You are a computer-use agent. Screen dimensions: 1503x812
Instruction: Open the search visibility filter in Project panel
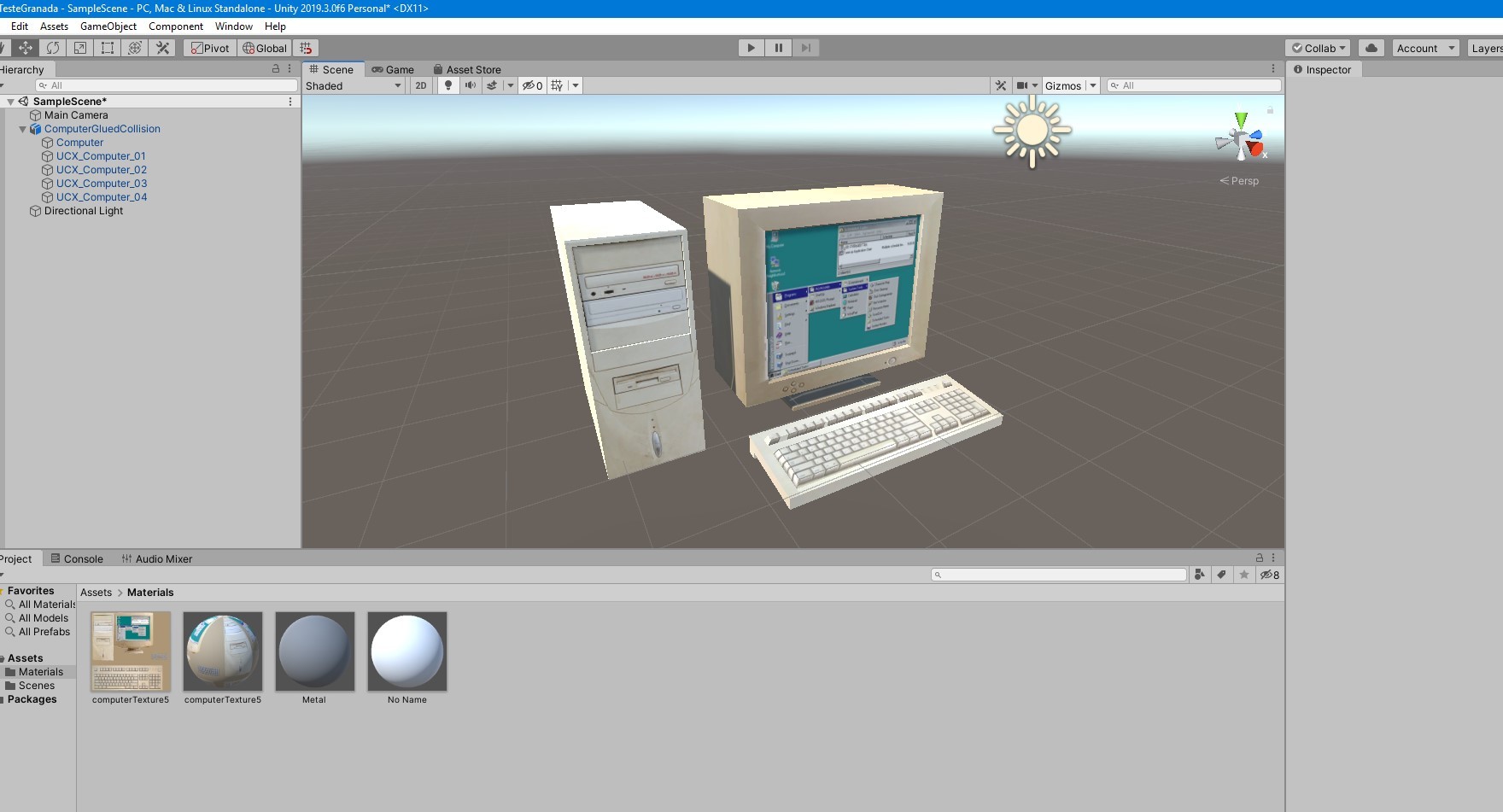tap(1269, 575)
